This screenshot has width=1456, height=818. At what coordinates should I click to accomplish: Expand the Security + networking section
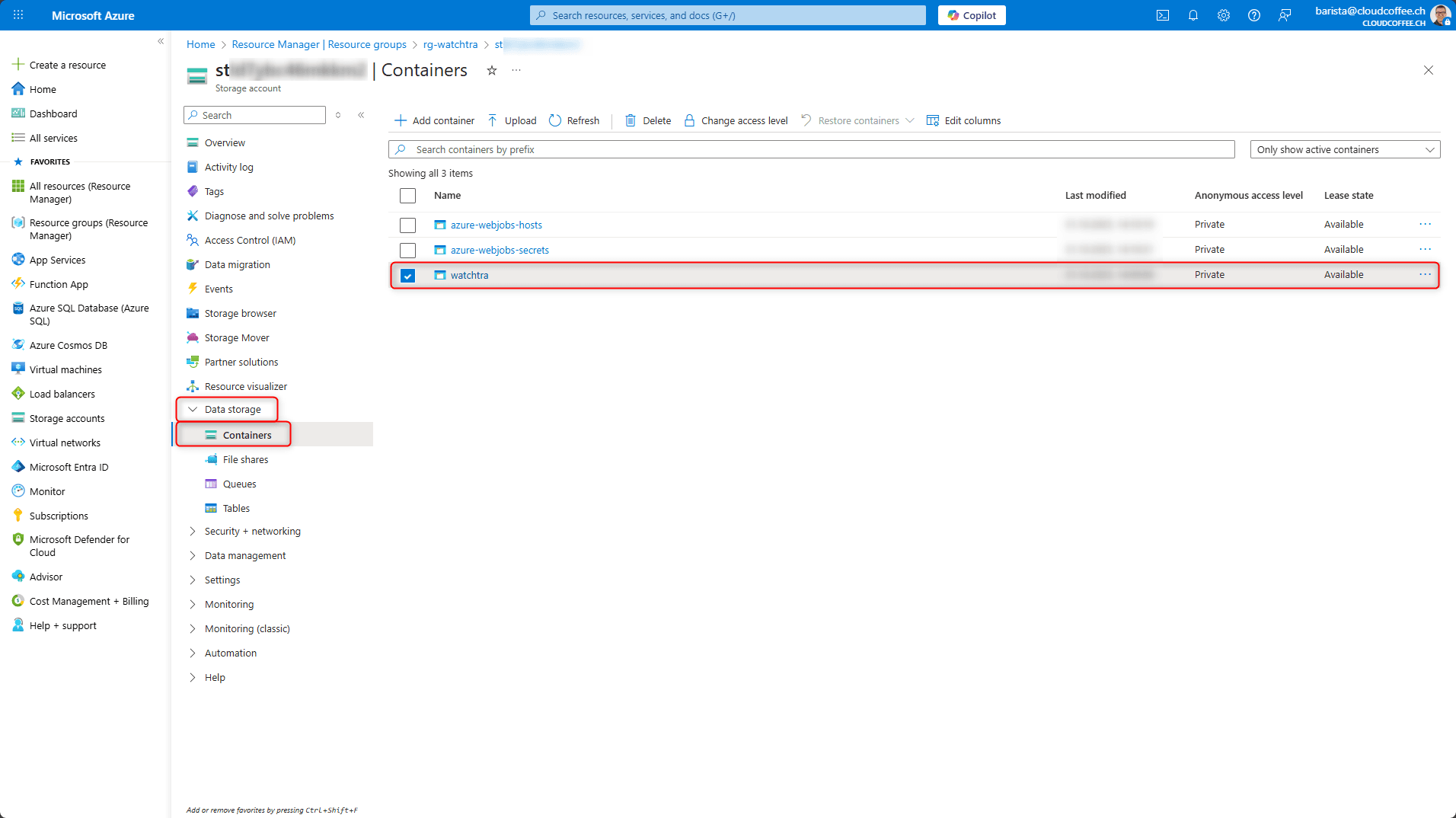tap(252, 532)
